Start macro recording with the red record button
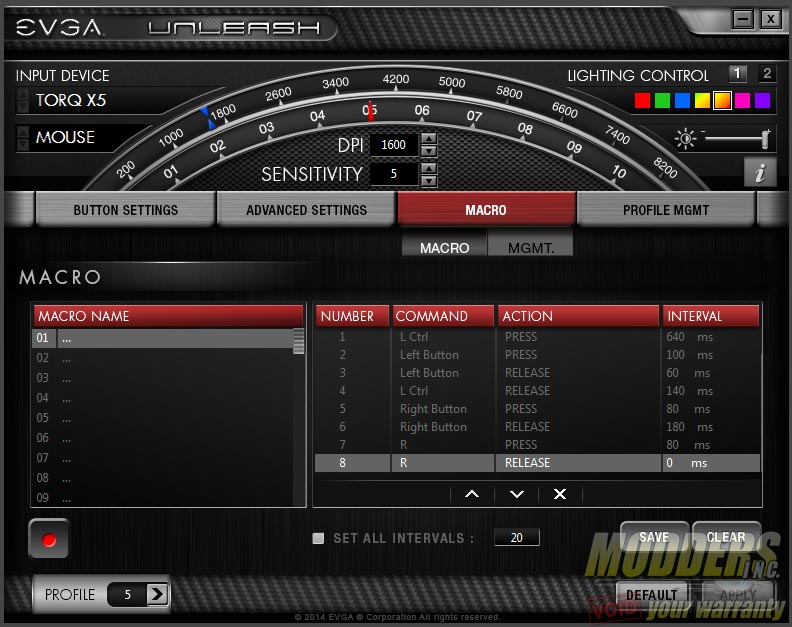Screen dimensions: 792x627 48,539
